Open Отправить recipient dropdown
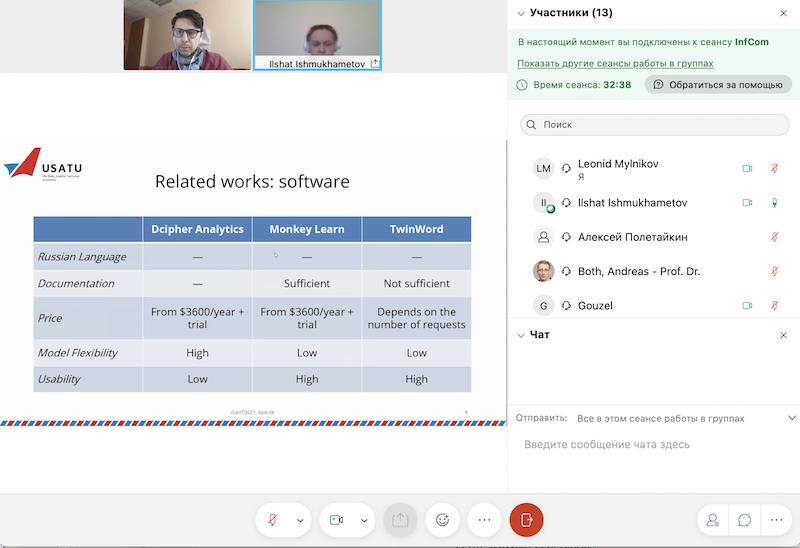Image resolution: width=800 pixels, height=548 pixels. point(791,418)
